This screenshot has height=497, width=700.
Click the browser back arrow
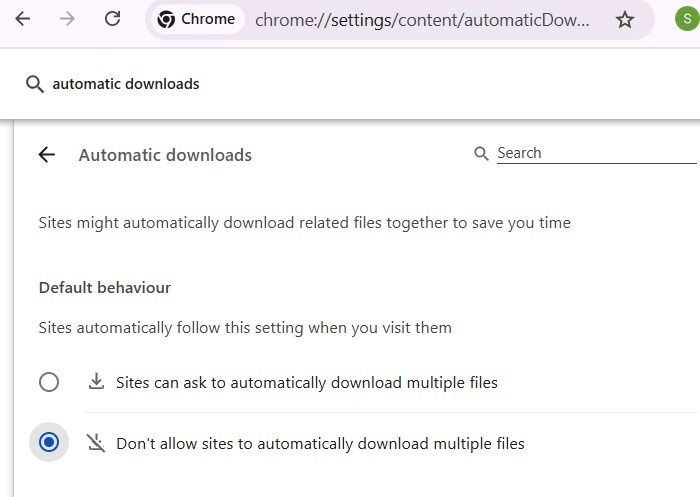pos(23,19)
